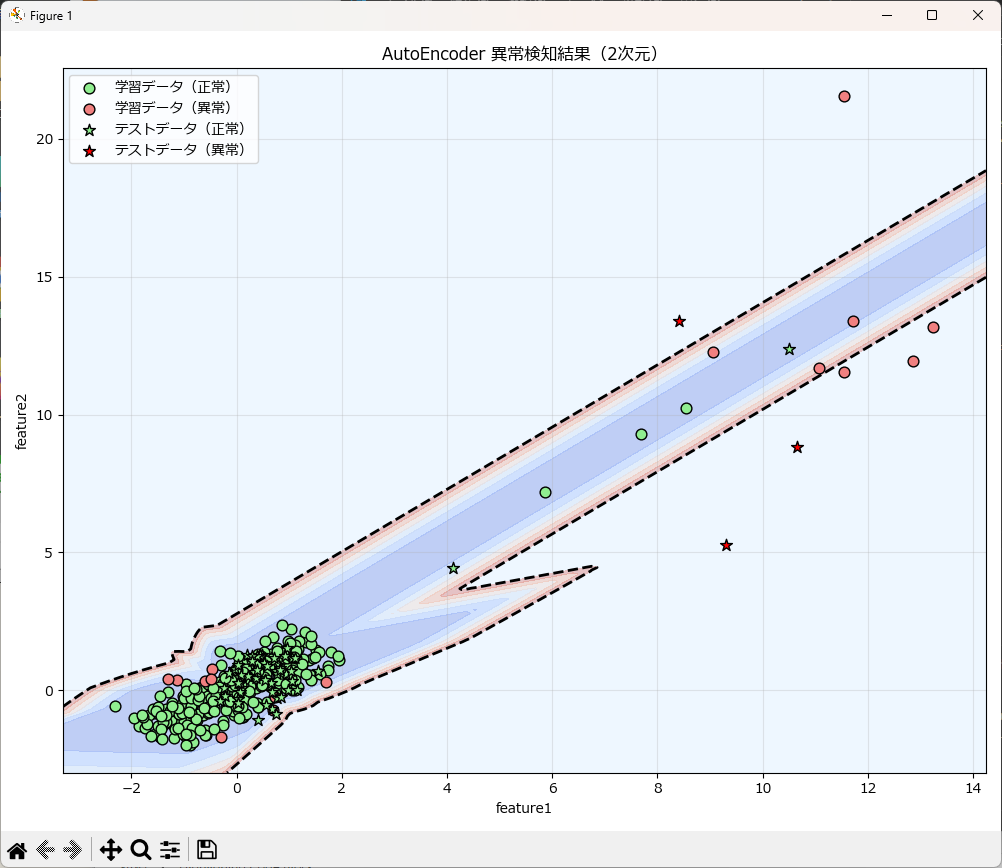Viewport: 1002px width, 868px height.
Task: Click the Forward arrow to next view
Action: tap(73, 850)
